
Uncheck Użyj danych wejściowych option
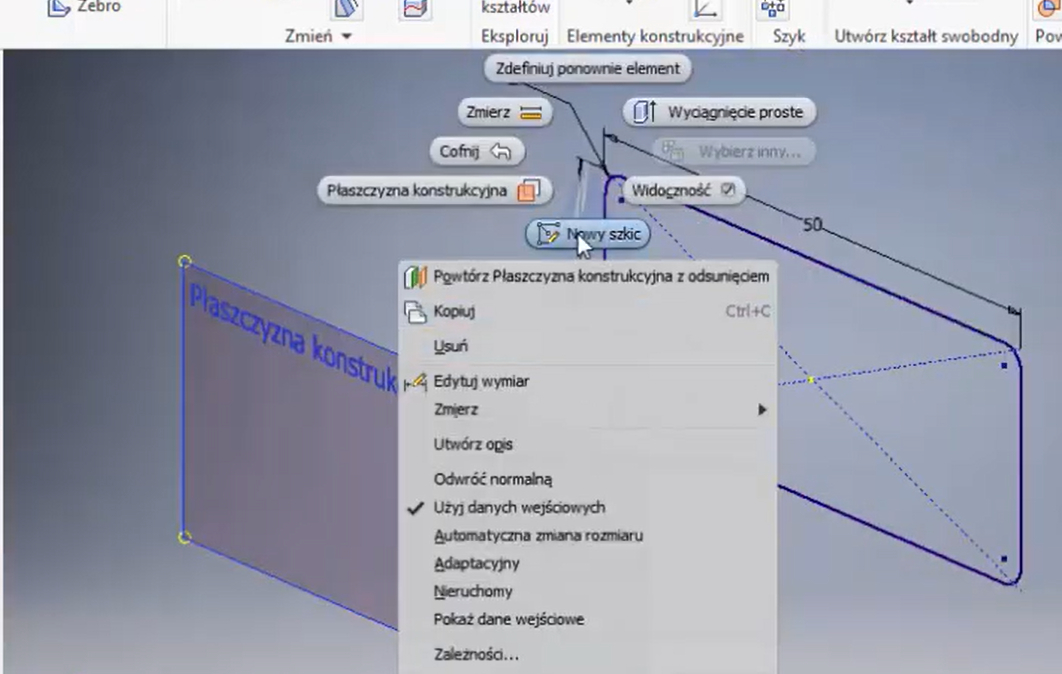click(x=518, y=507)
